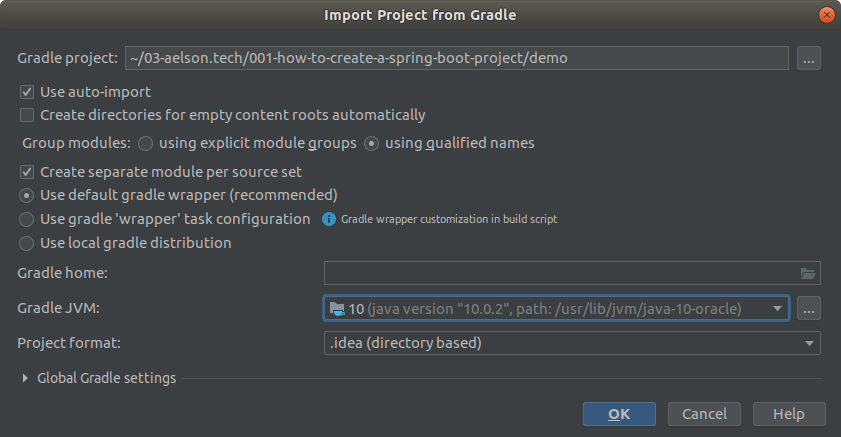Image resolution: width=841 pixels, height=437 pixels.
Task: Click the blue info icon for wrapper customization
Action: (x=328, y=218)
